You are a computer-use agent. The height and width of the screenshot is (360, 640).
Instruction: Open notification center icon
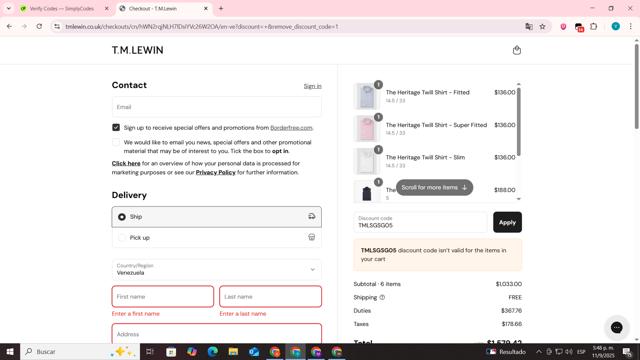click(x=627, y=351)
